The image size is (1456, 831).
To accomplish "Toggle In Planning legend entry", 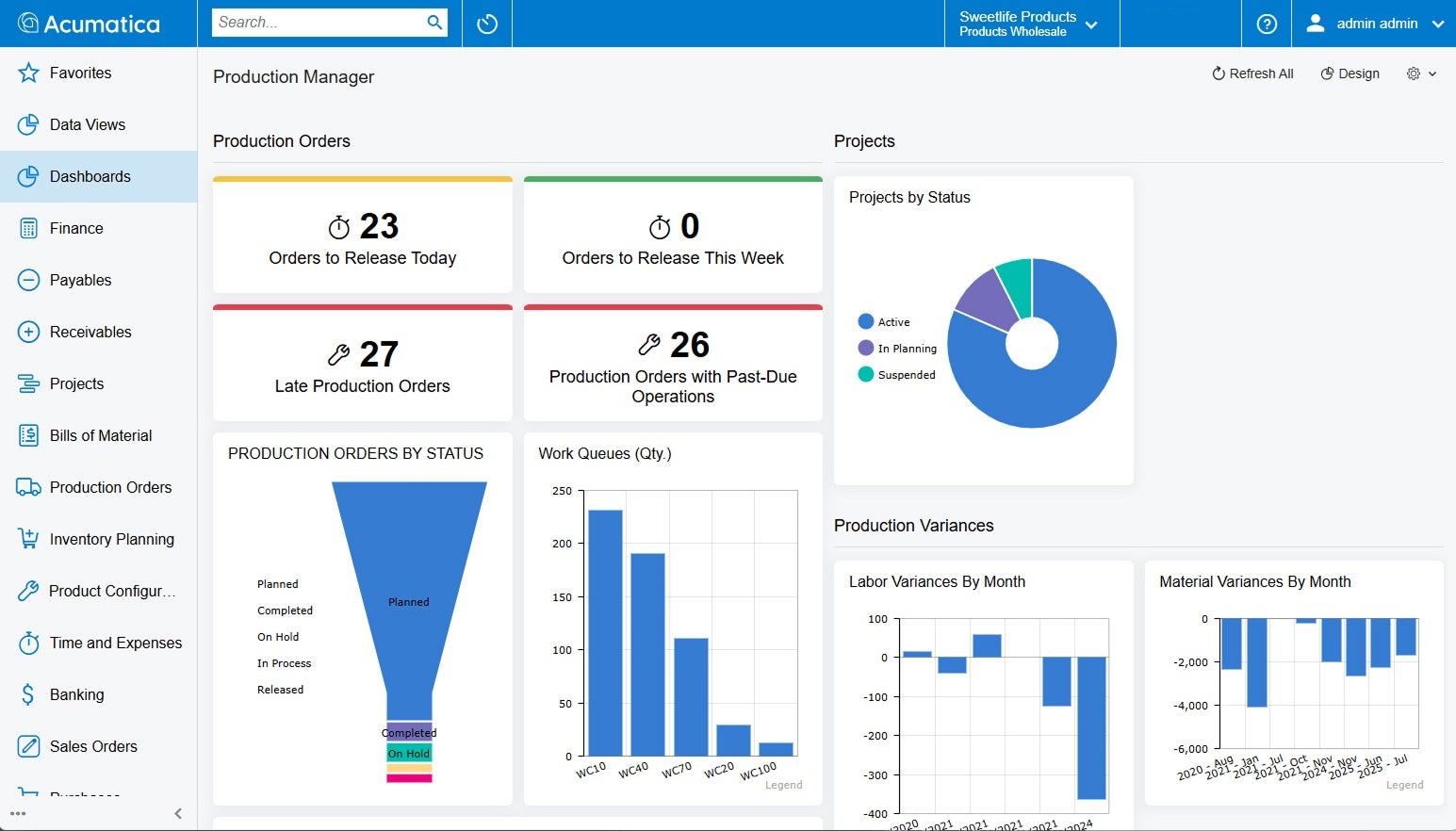I will point(905,348).
